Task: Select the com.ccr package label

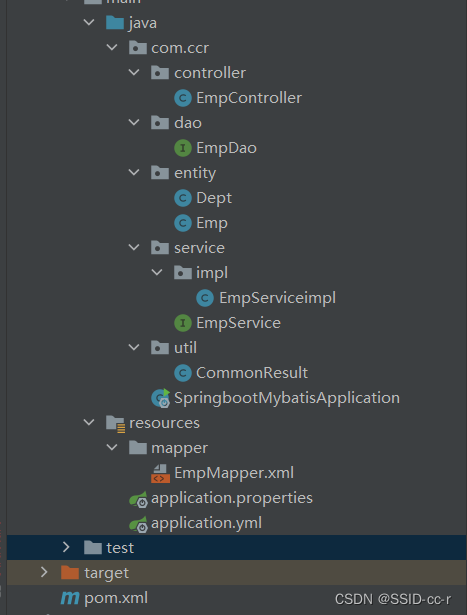Action: tap(180, 48)
